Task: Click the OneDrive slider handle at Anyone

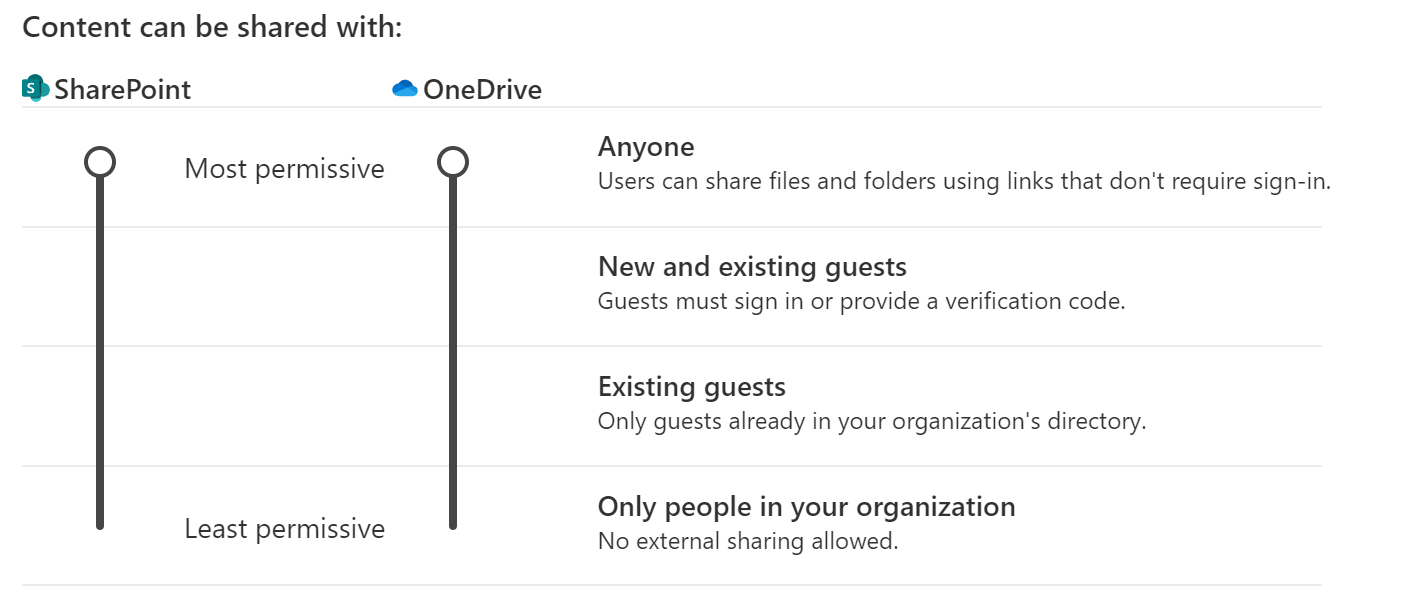Action: point(453,162)
